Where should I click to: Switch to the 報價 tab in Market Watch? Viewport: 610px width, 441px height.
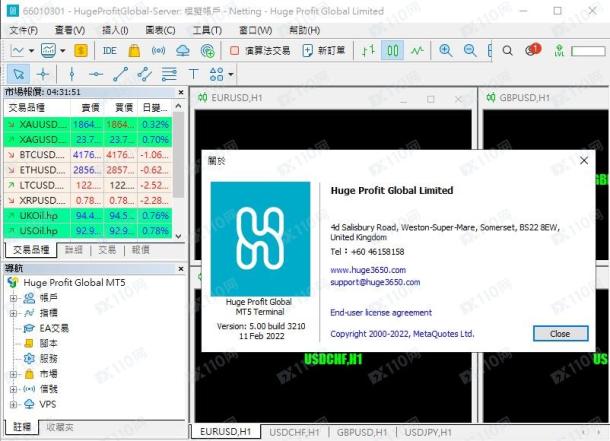(x=140, y=250)
